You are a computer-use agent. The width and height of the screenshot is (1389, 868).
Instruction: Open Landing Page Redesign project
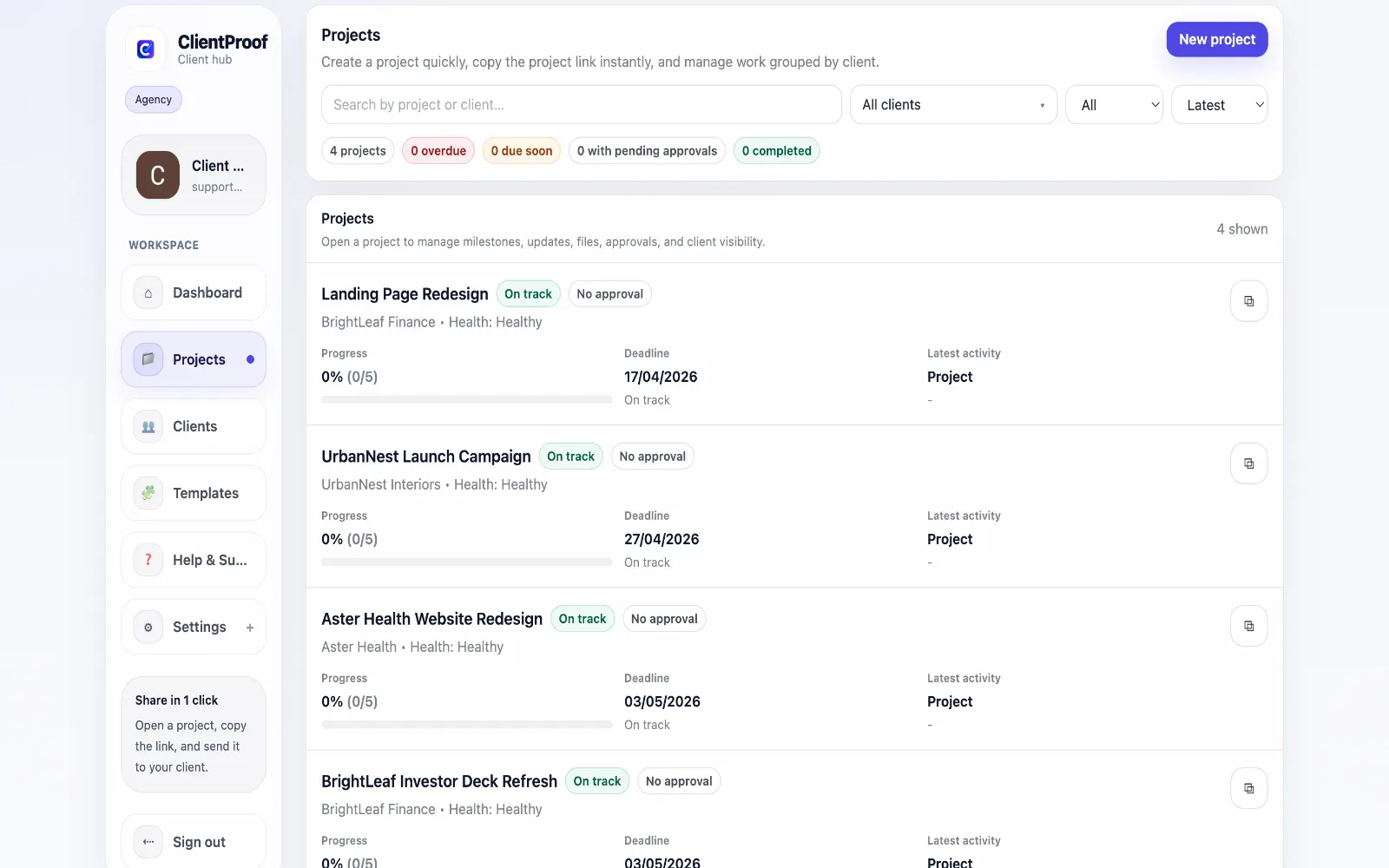pos(405,294)
